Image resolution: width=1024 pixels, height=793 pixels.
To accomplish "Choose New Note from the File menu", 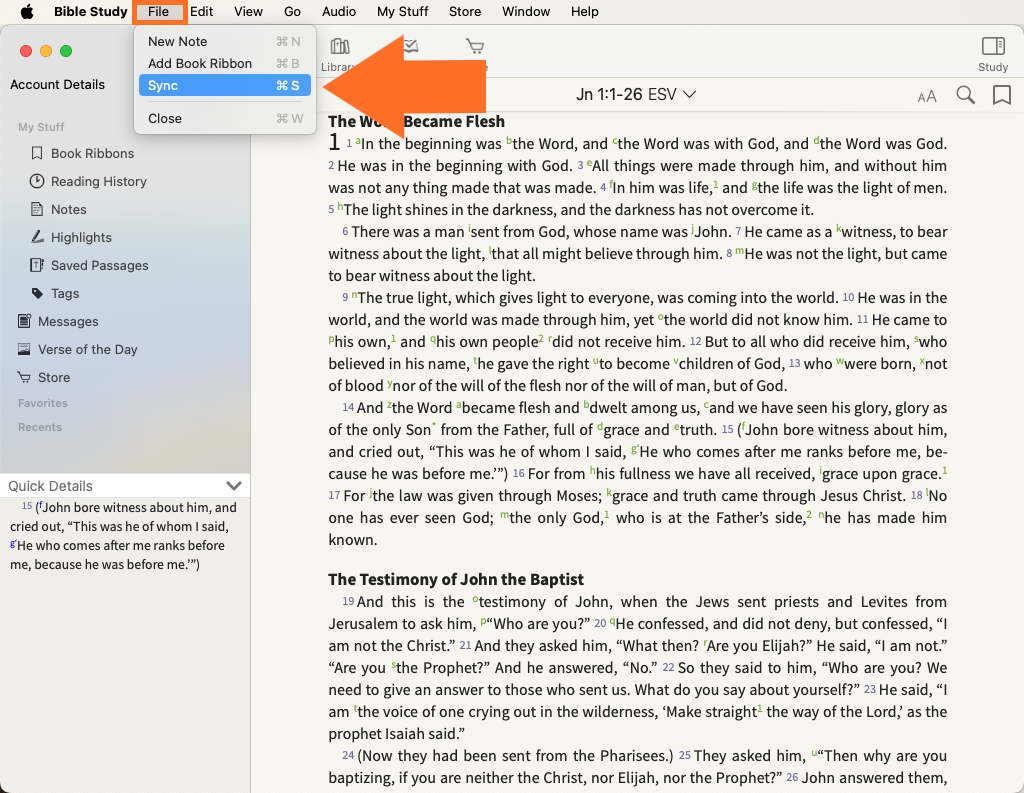I will (x=224, y=42).
